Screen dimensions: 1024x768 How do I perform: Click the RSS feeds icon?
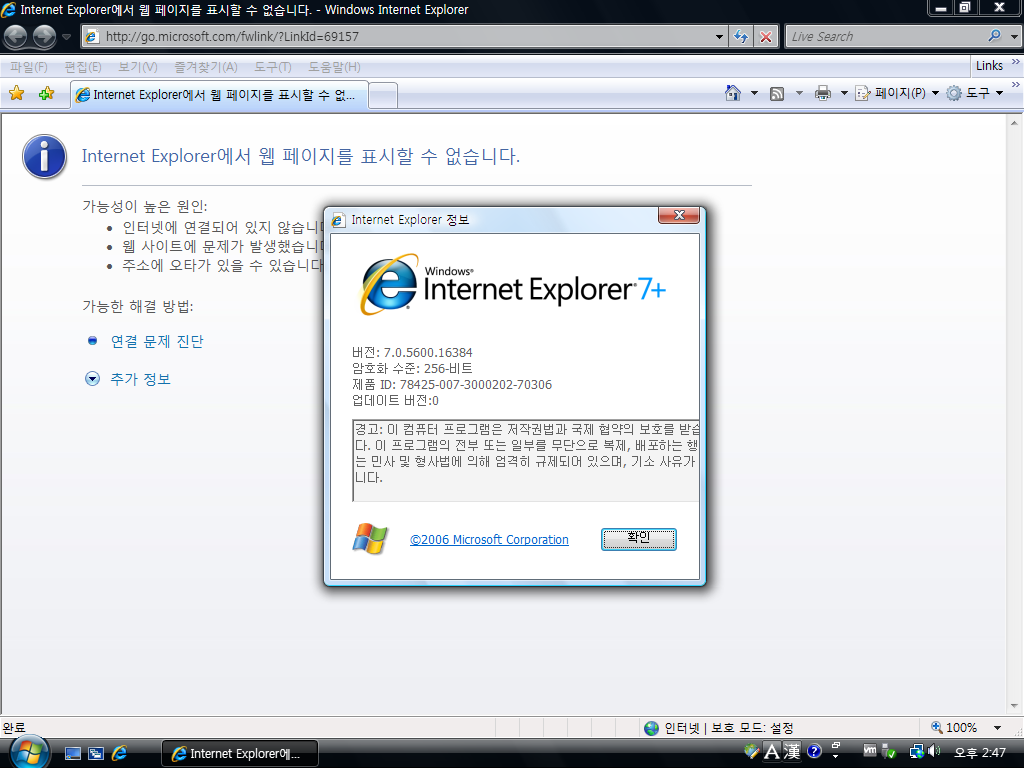point(777,93)
